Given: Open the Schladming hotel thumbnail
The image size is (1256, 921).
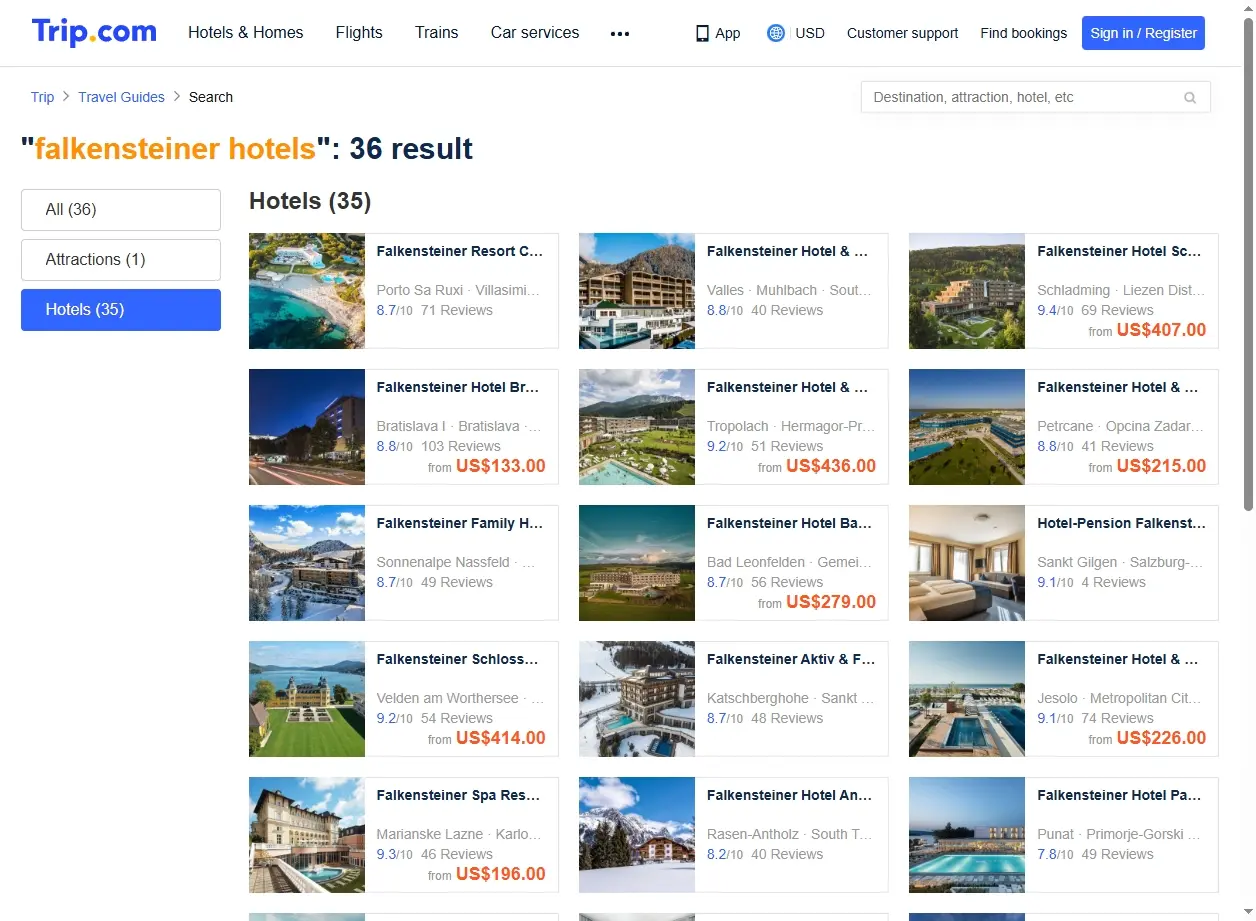Looking at the screenshot, I should click(967, 291).
